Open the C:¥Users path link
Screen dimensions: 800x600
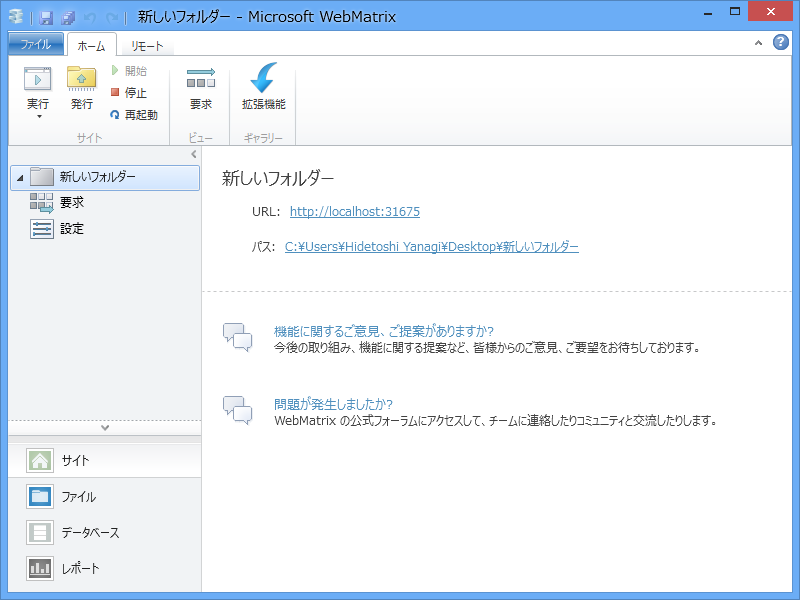pyautogui.click(x=432, y=247)
